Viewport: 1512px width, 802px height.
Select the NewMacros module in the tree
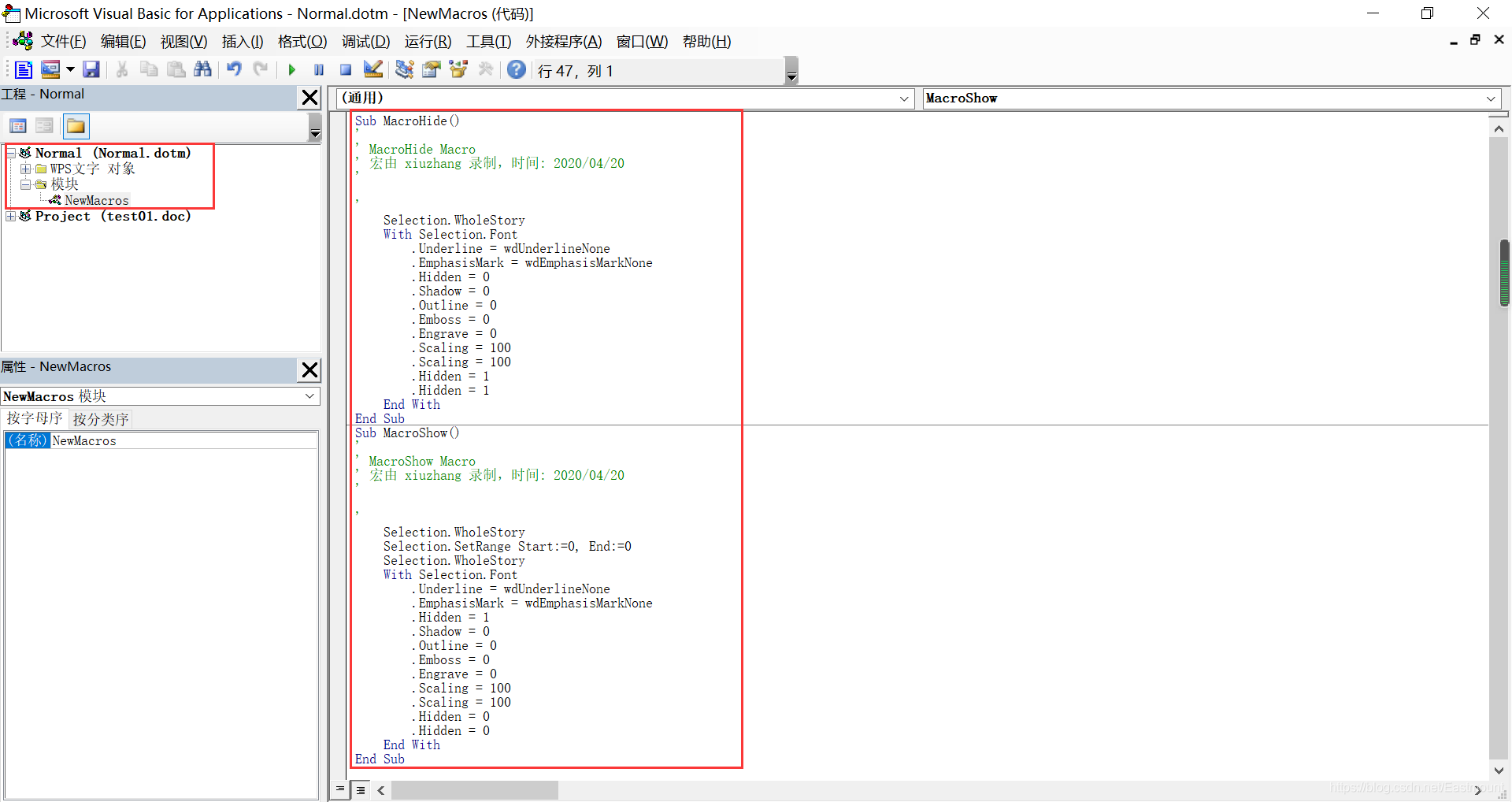coord(96,200)
